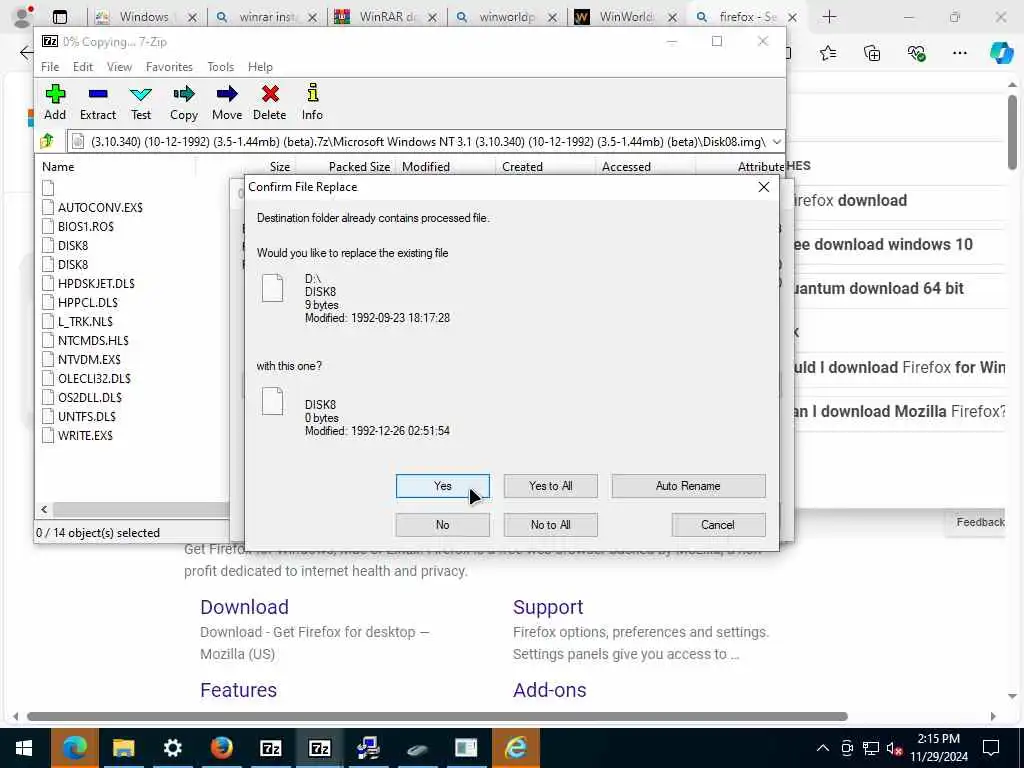Click Yes to replace the file
Viewport: 1024px width, 768px height.
click(443, 486)
